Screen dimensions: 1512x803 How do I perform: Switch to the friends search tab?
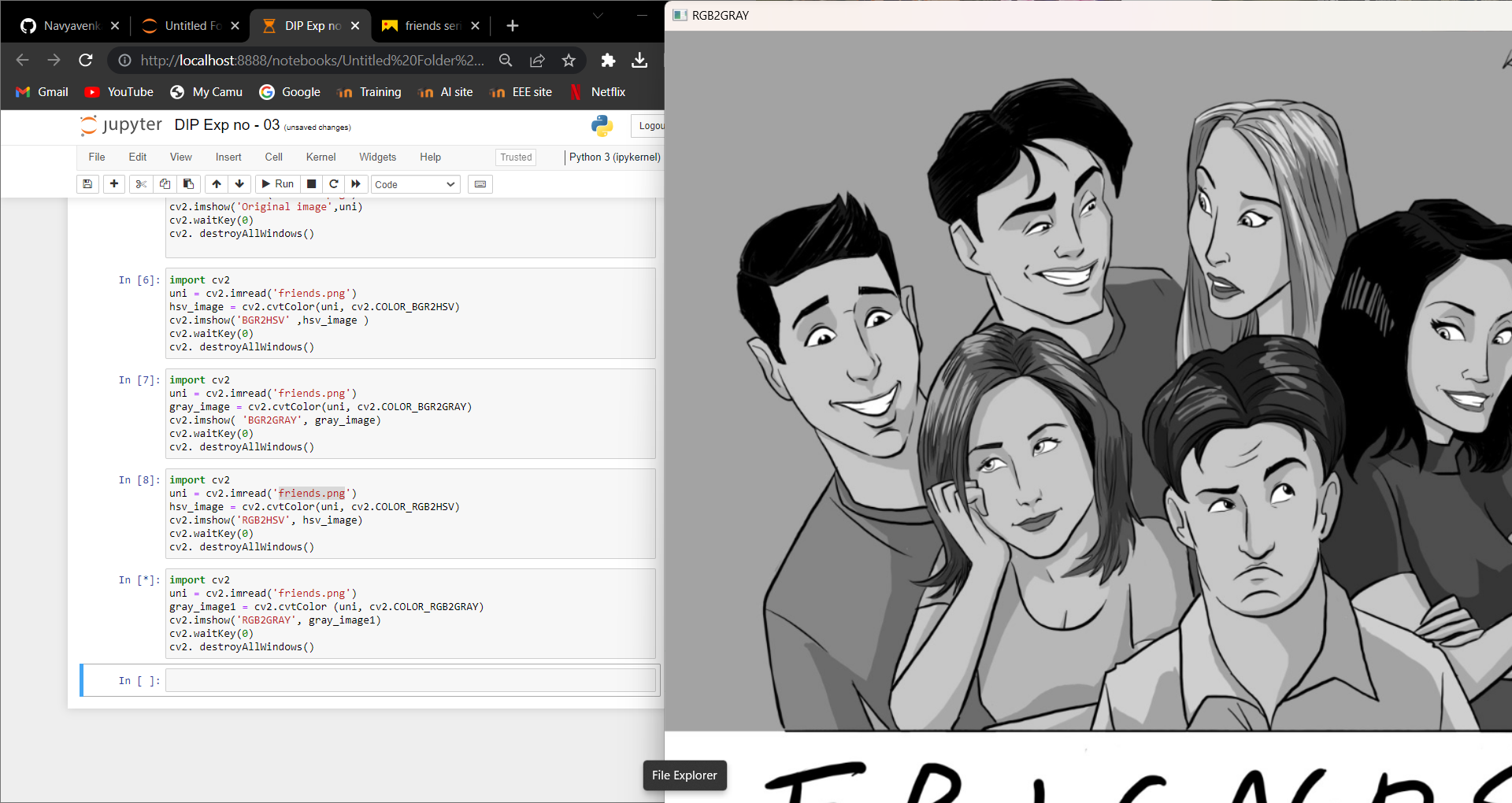tap(430, 26)
